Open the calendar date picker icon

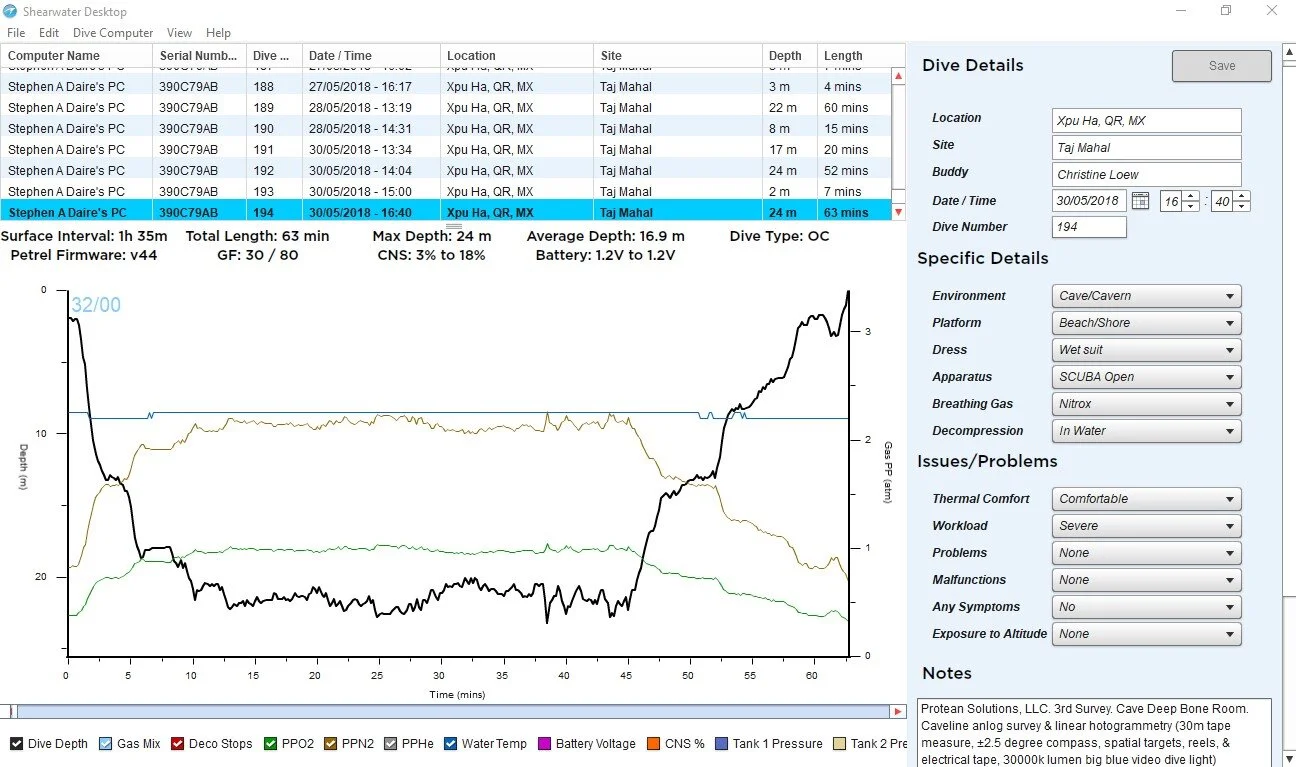pyautogui.click(x=1140, y=201)
